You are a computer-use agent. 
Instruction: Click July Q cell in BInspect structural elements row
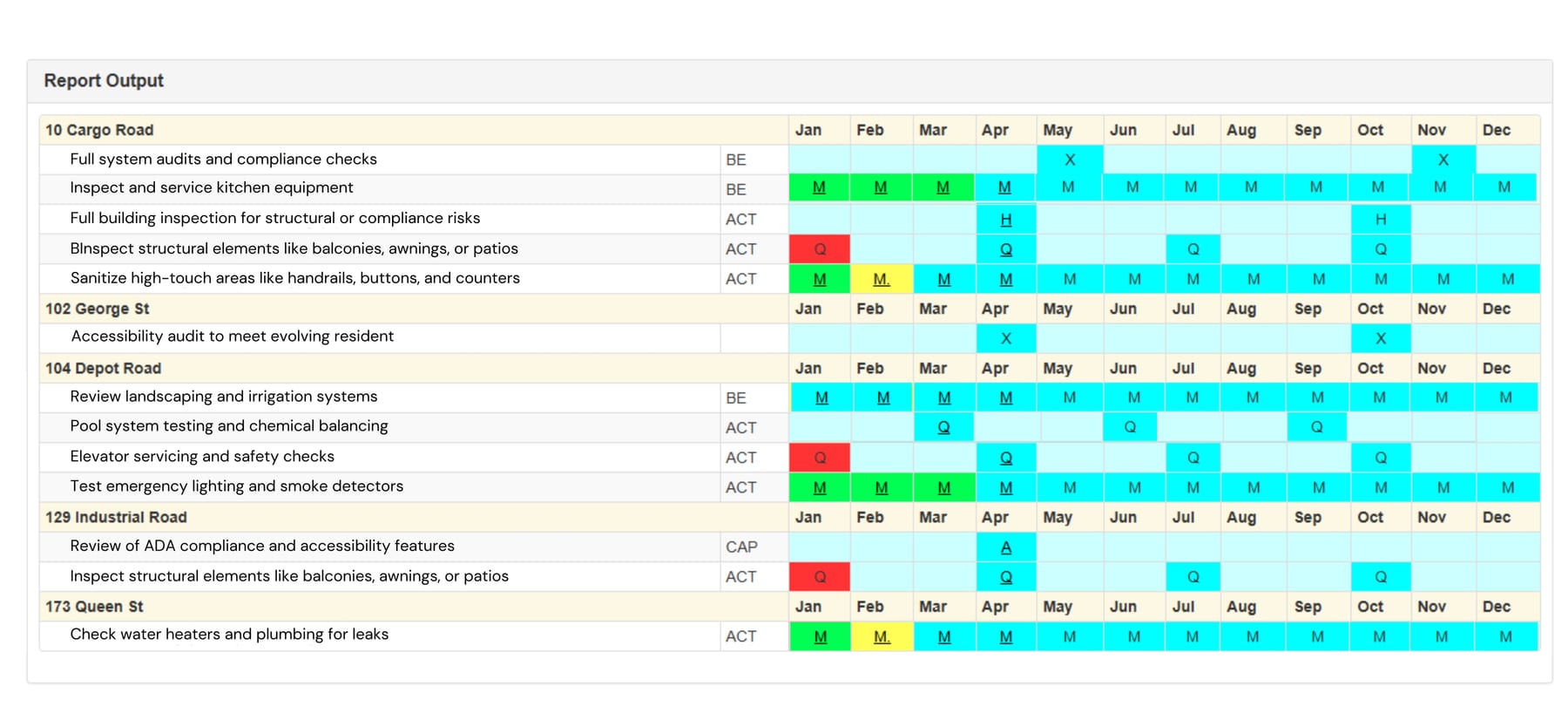click(x=1193, y=249)
